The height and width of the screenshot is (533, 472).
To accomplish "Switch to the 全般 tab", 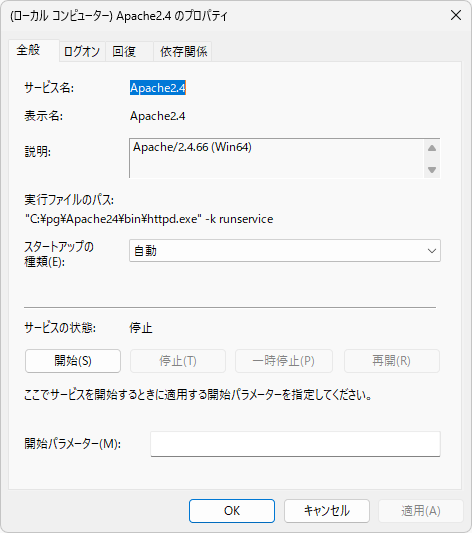I will click(34, 50).
